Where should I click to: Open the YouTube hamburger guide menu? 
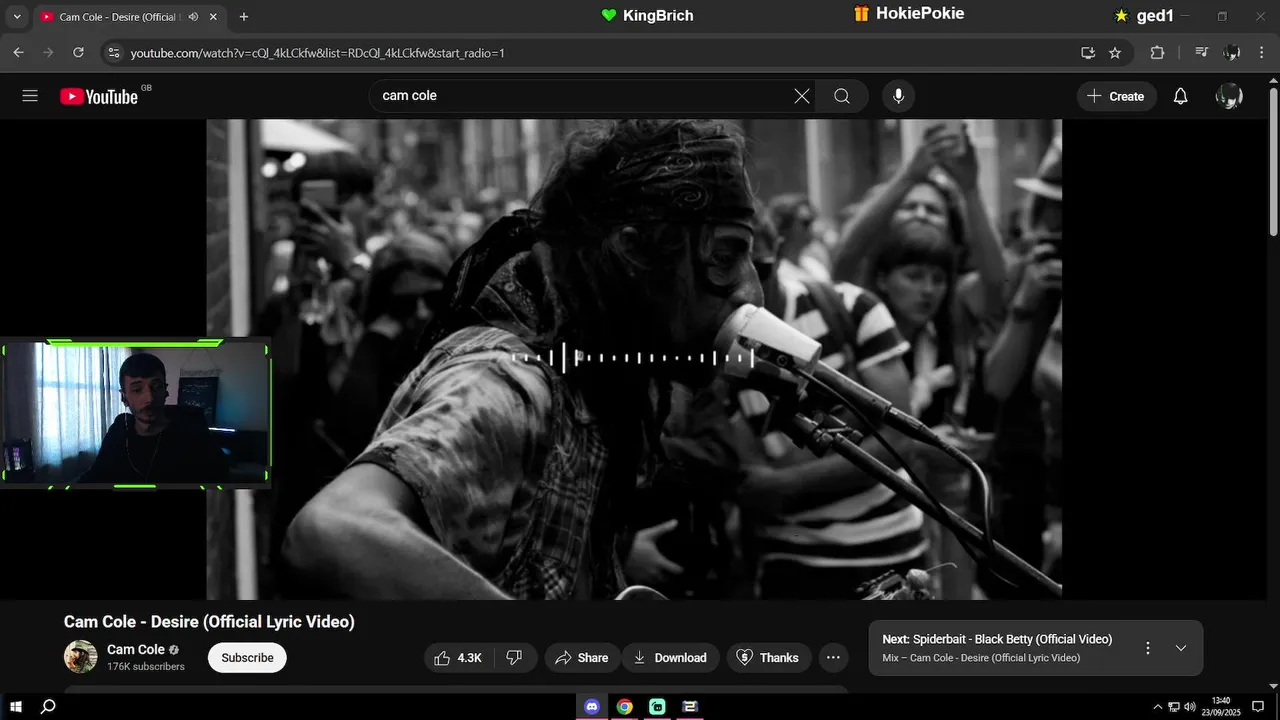tap(30, 96)
